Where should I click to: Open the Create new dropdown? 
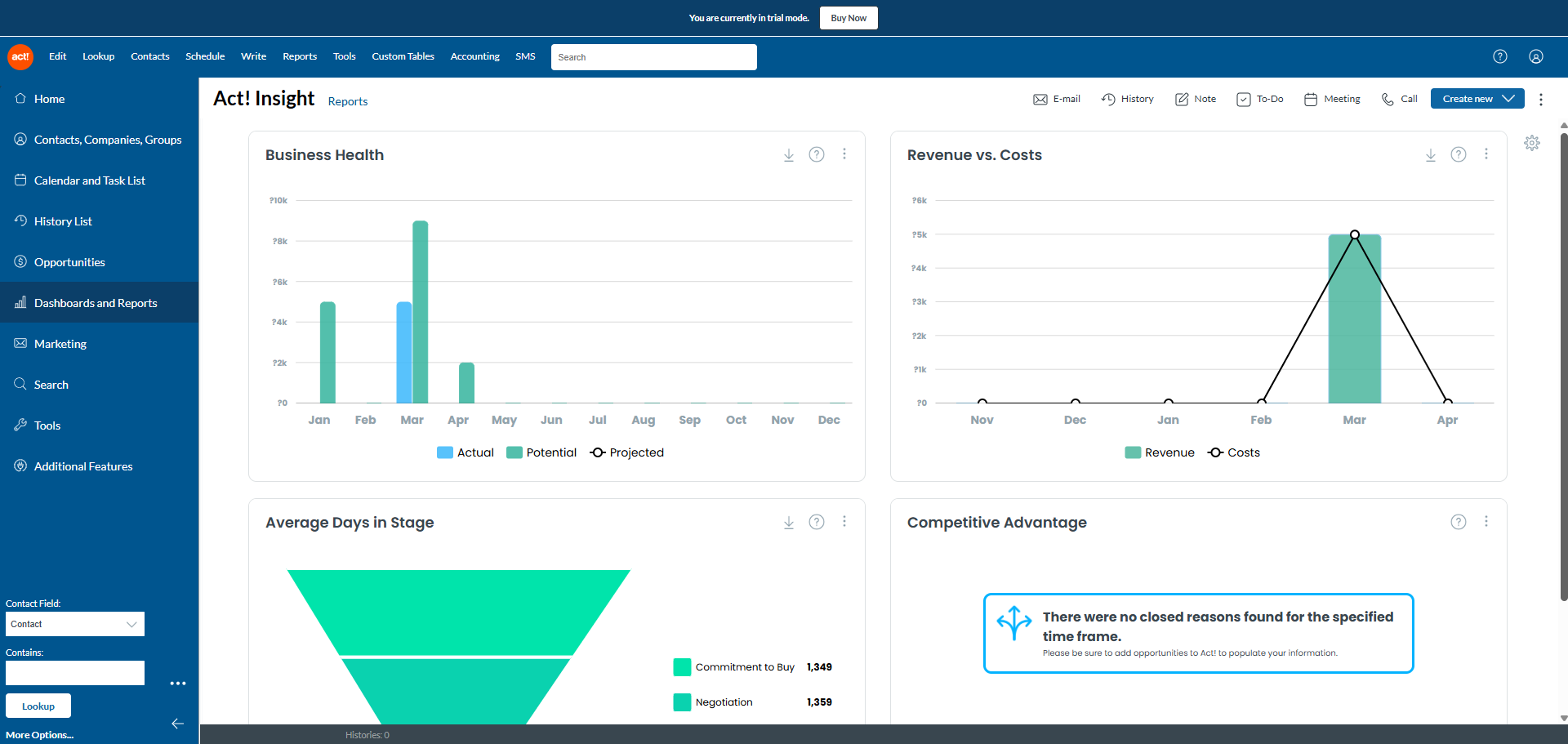pos(1477,99)
